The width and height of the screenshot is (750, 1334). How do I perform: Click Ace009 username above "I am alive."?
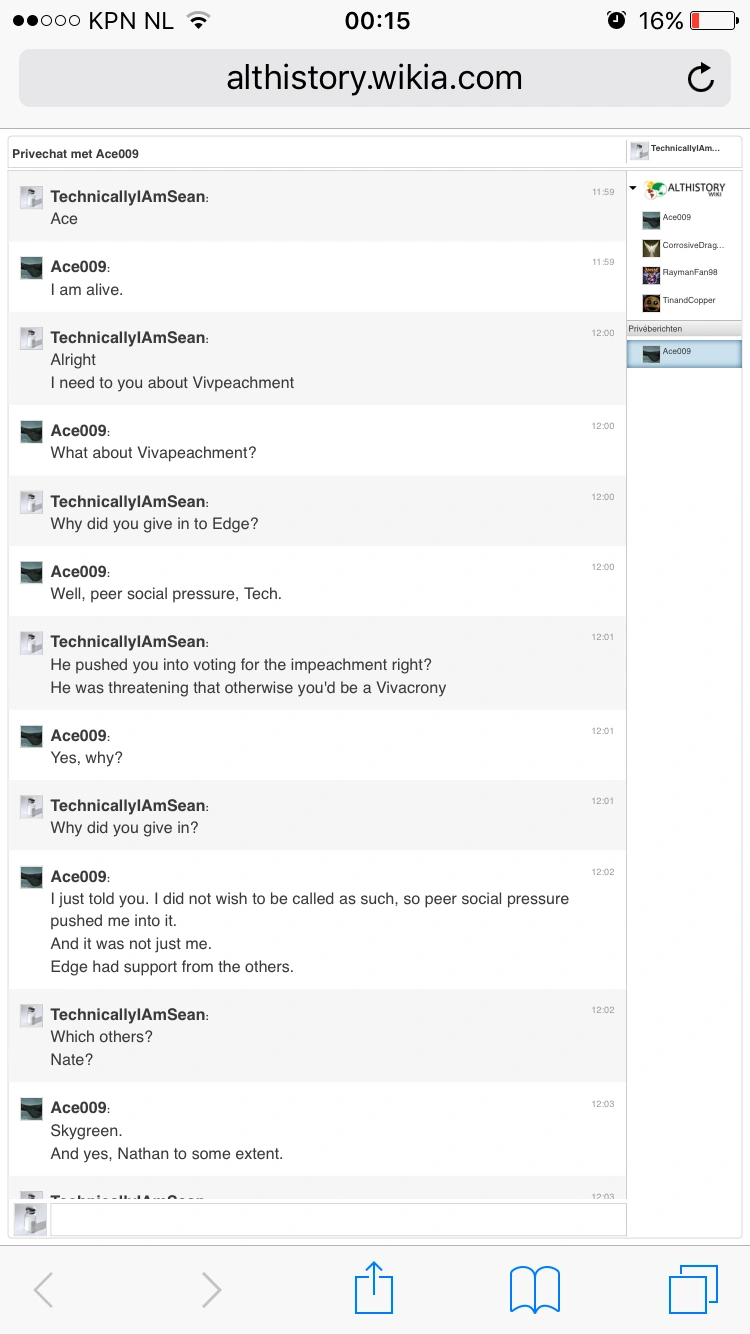pos(79,267)
